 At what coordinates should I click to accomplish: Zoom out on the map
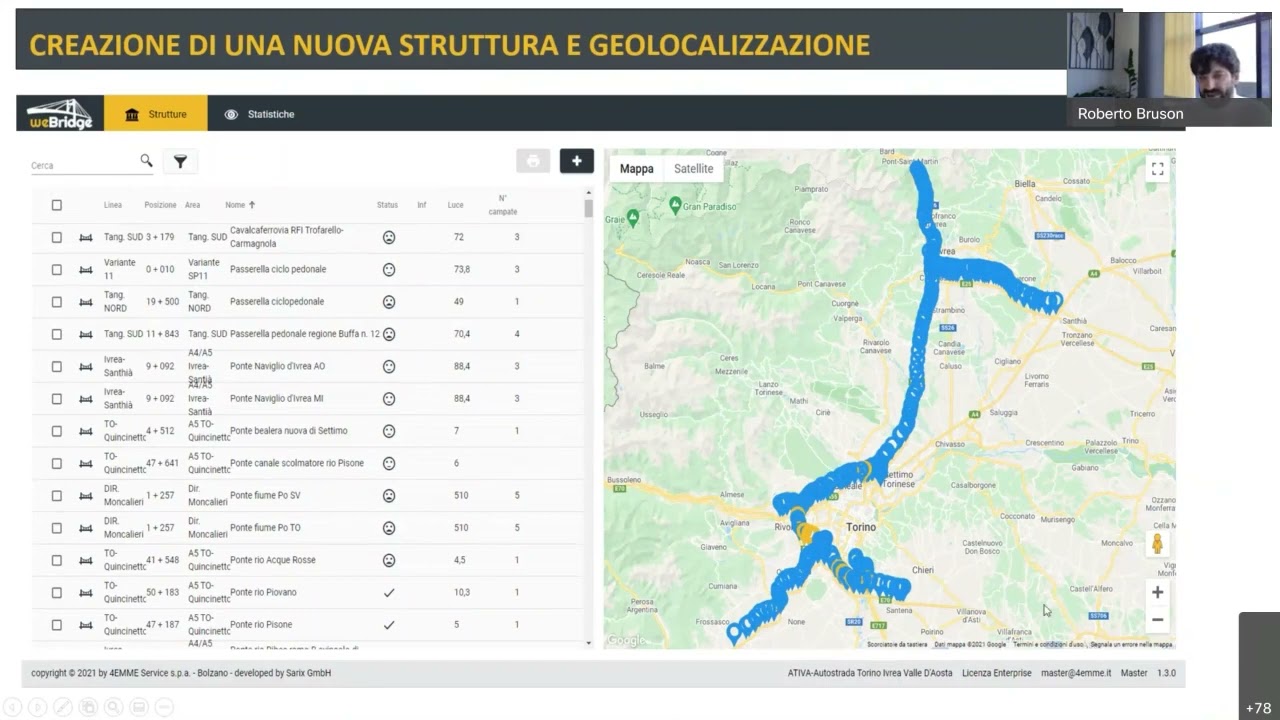tap(1157, 620)
